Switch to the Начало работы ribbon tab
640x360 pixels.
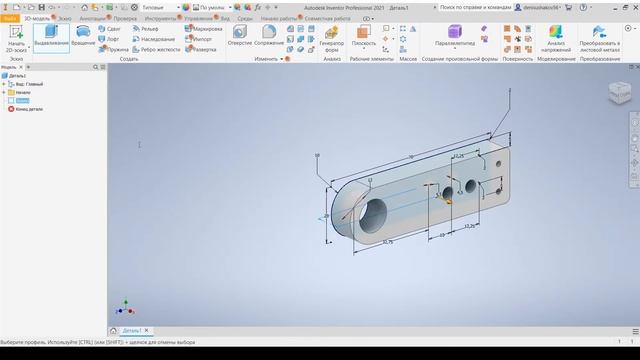[x=279, y=18]
